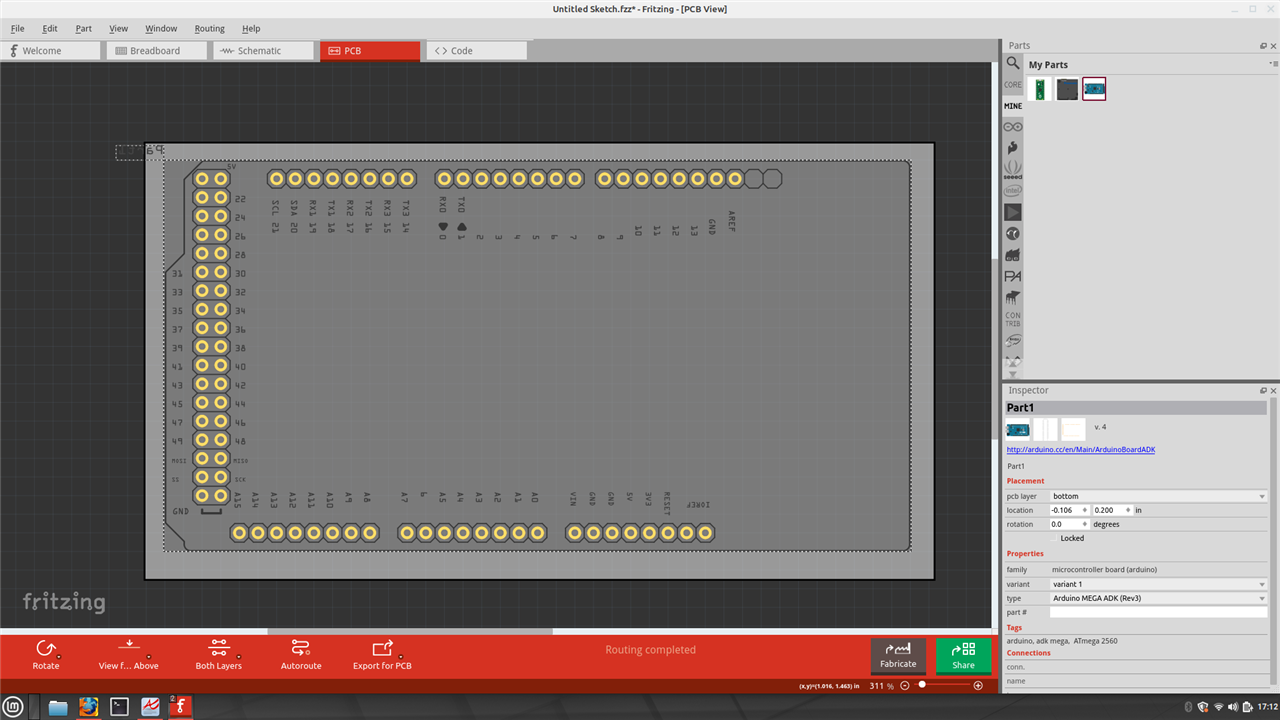
Task: Click the zoom in plus icon
Action: [978, 686]
